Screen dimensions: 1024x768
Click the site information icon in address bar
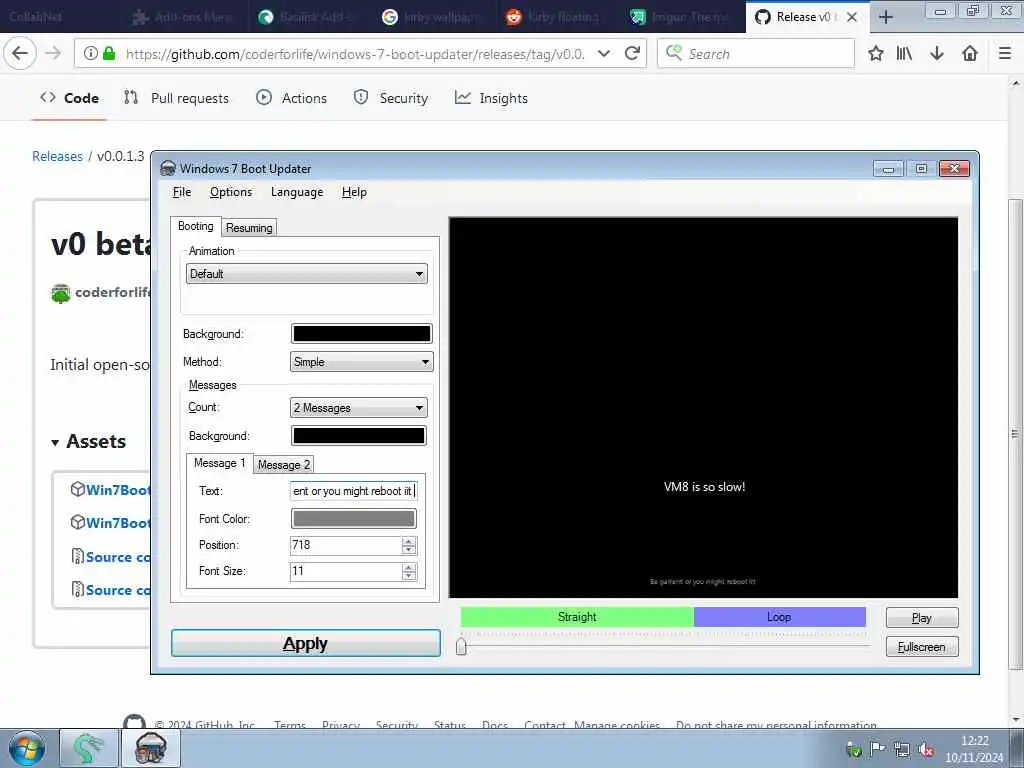(91, 54)
